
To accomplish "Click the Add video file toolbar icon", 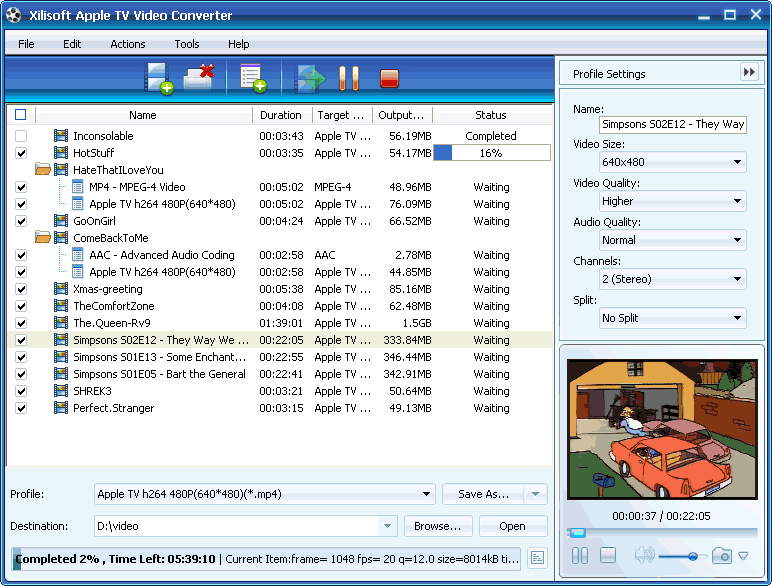I will point(158,78).
